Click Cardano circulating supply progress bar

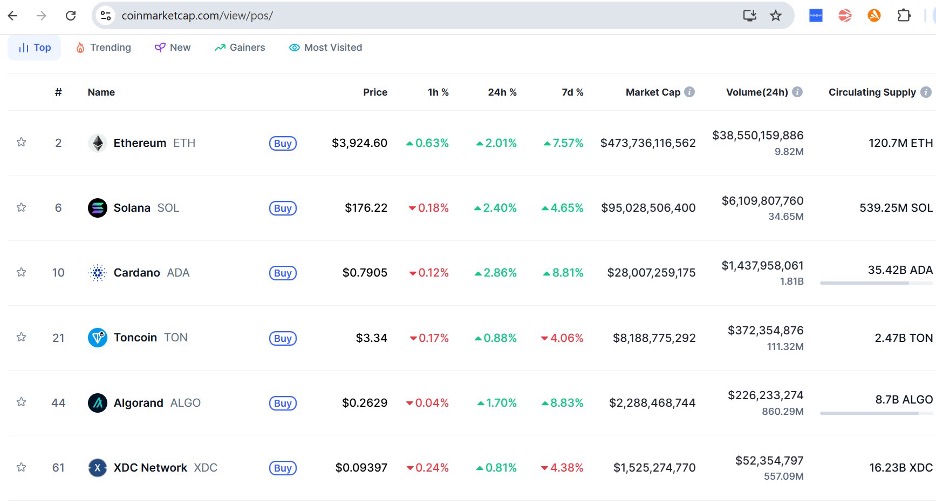[x=876, y=284]
